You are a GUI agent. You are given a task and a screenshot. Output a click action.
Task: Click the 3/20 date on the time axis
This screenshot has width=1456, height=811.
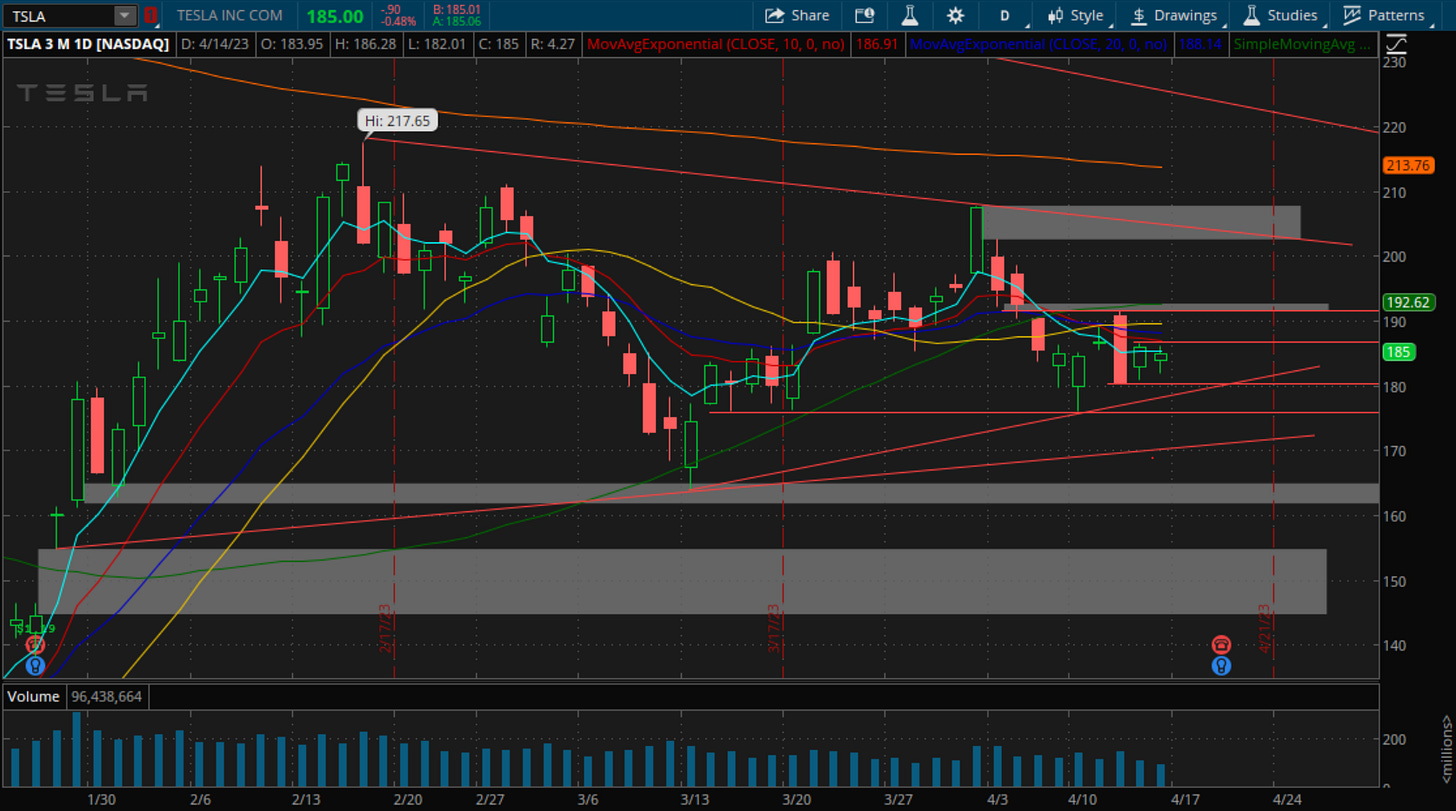point(796,799)
